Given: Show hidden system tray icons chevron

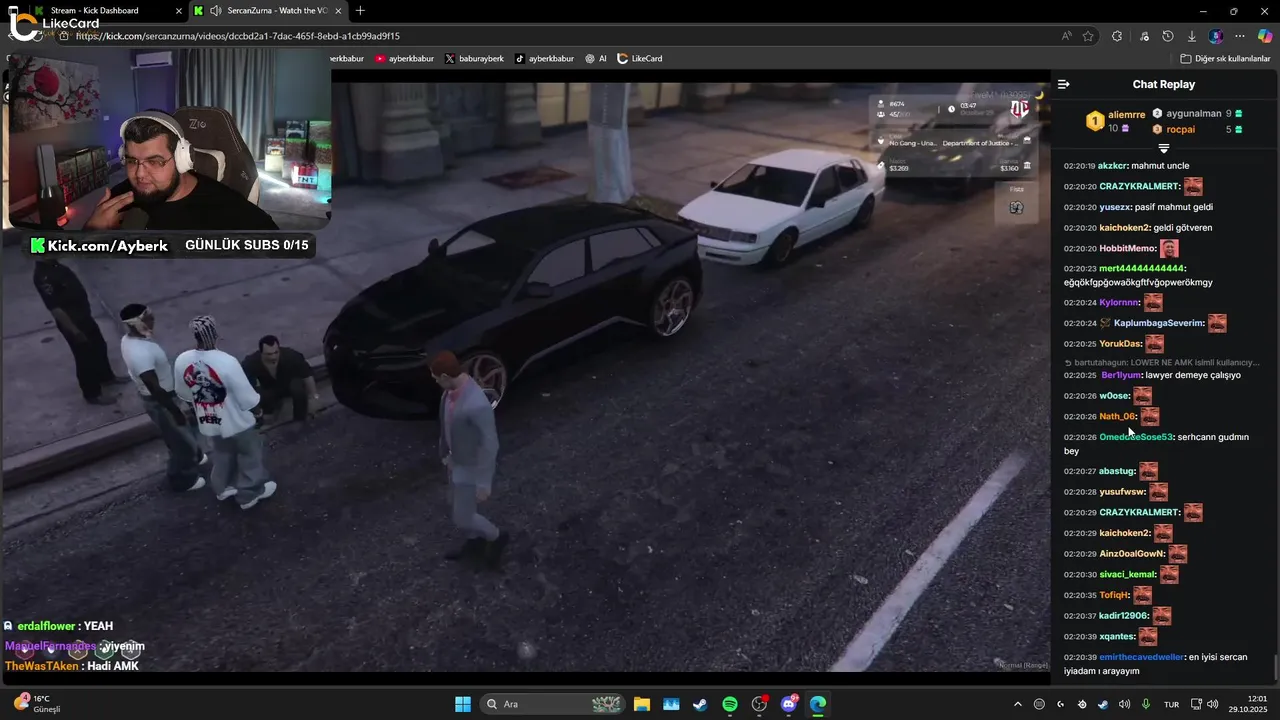Looking at the screenshot, I should [x=1018, y=704].
